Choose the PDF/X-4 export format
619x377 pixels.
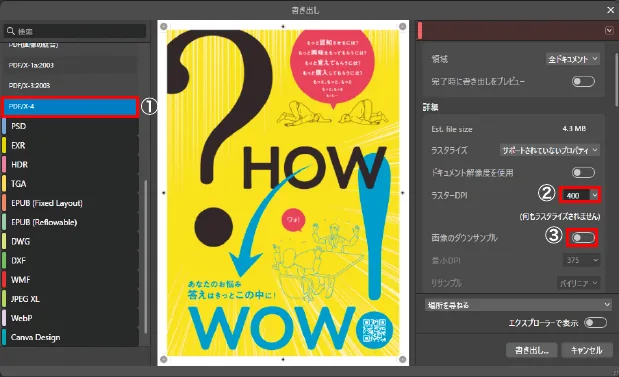coord(70,106)
